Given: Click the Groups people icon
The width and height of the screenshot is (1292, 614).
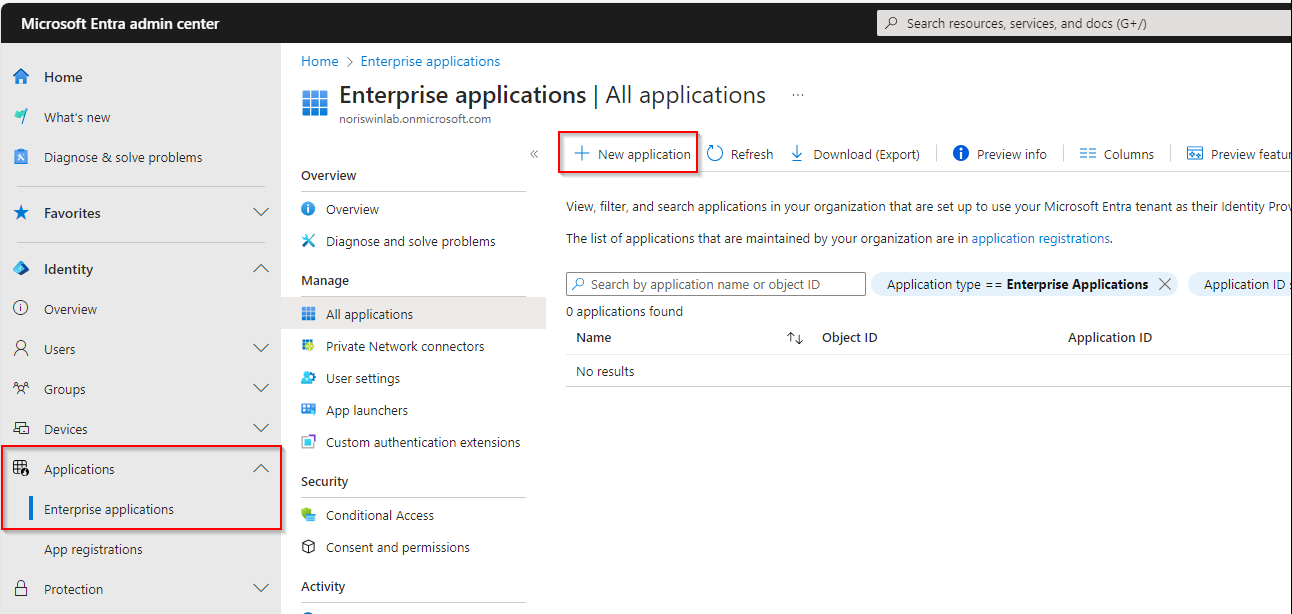Looking at the screenshot, I should [x=21, y=389].
